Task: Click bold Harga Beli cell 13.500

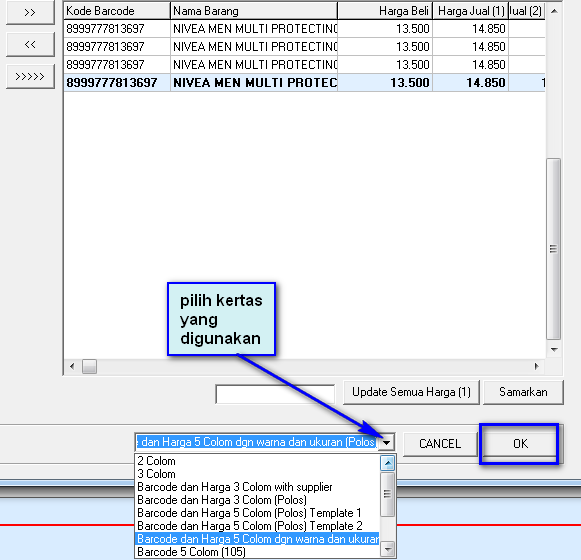Action: point(385,82)
